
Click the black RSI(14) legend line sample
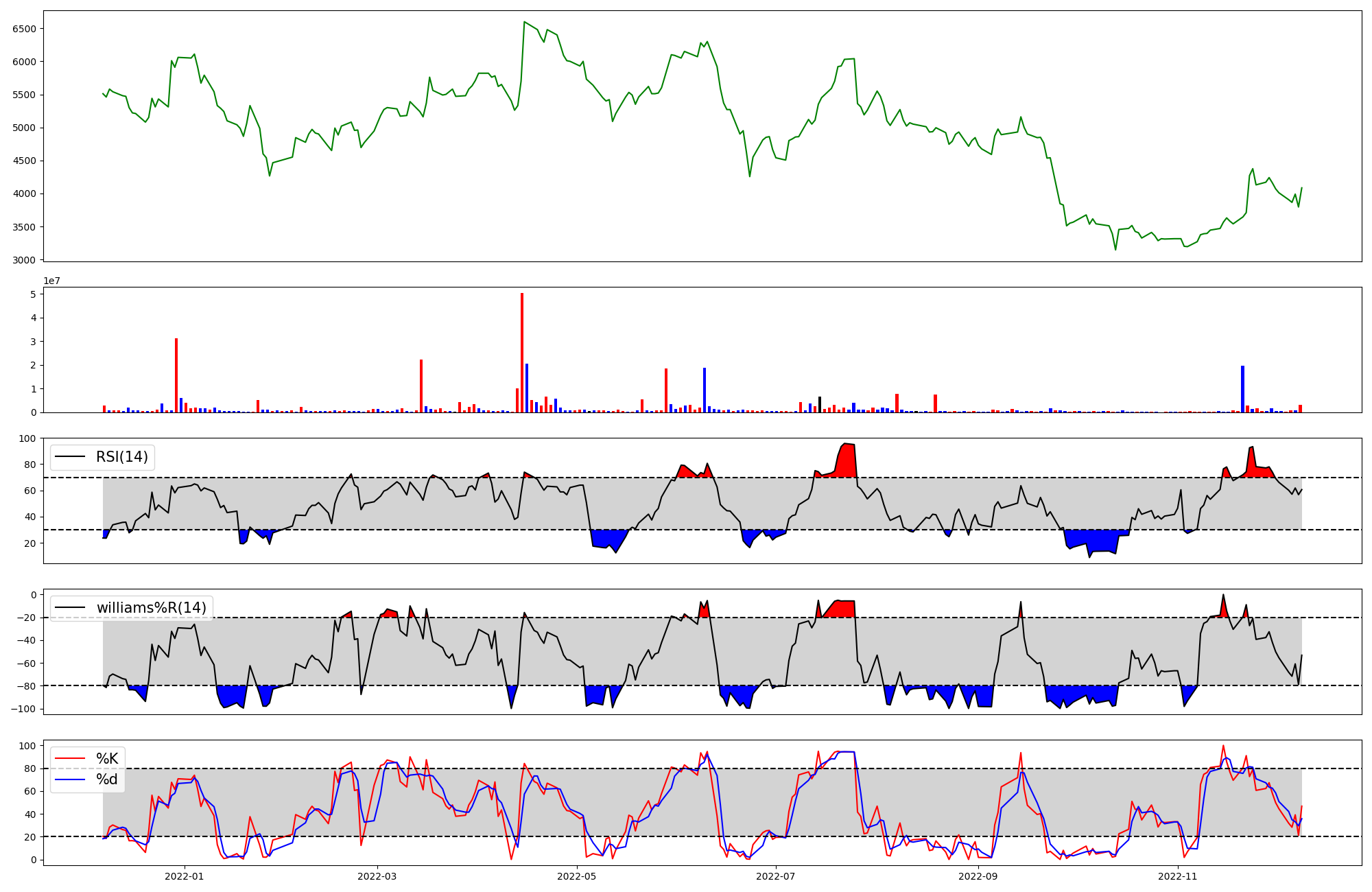tap(71, 457)
